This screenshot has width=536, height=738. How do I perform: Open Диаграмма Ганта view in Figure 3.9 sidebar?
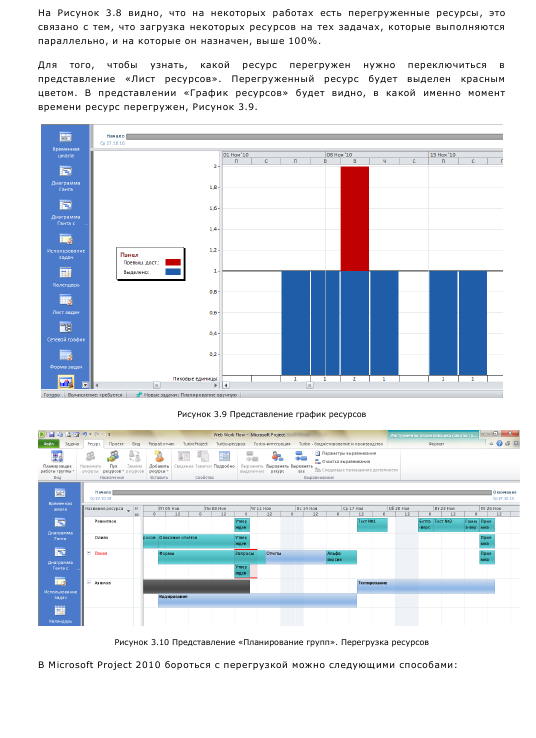(65, 178)
